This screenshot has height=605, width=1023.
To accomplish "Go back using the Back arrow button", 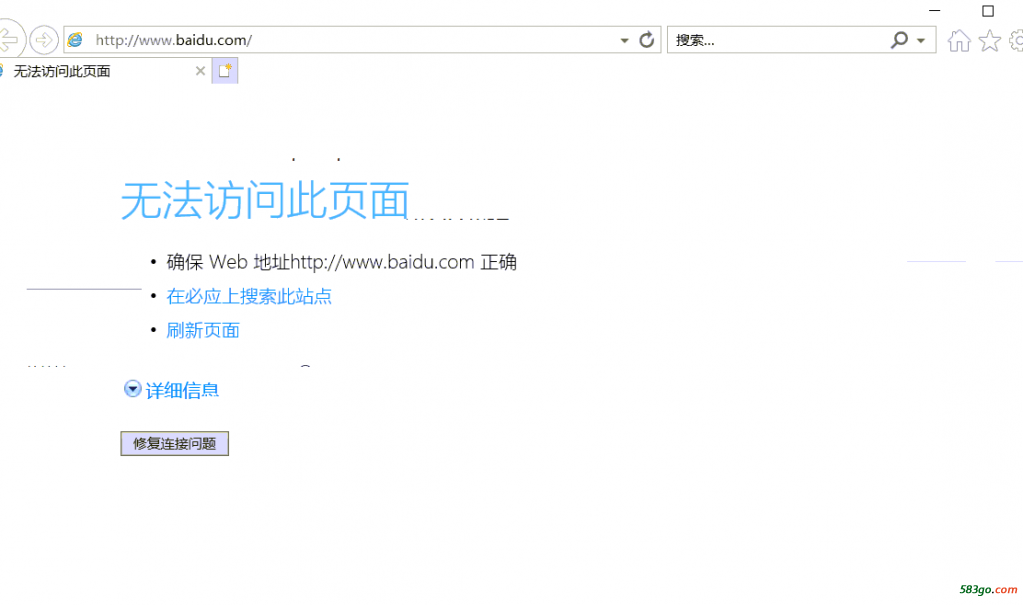I will [8, 39].
